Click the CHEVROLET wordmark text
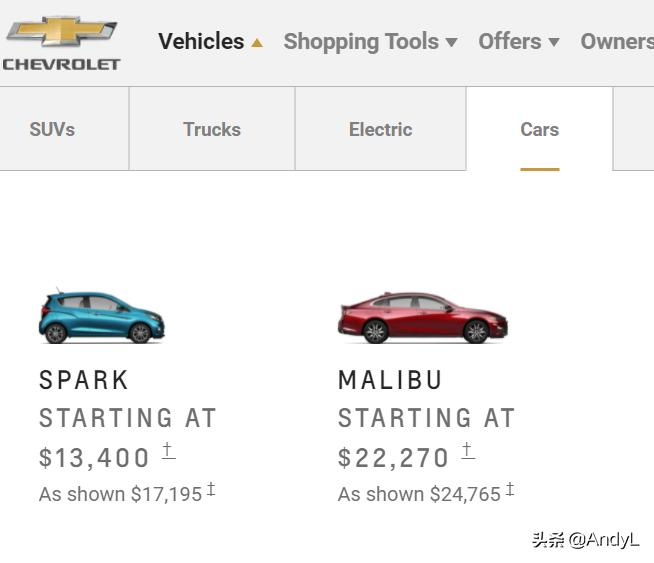This screenshot has width=654, height=563. pos(61,64)
